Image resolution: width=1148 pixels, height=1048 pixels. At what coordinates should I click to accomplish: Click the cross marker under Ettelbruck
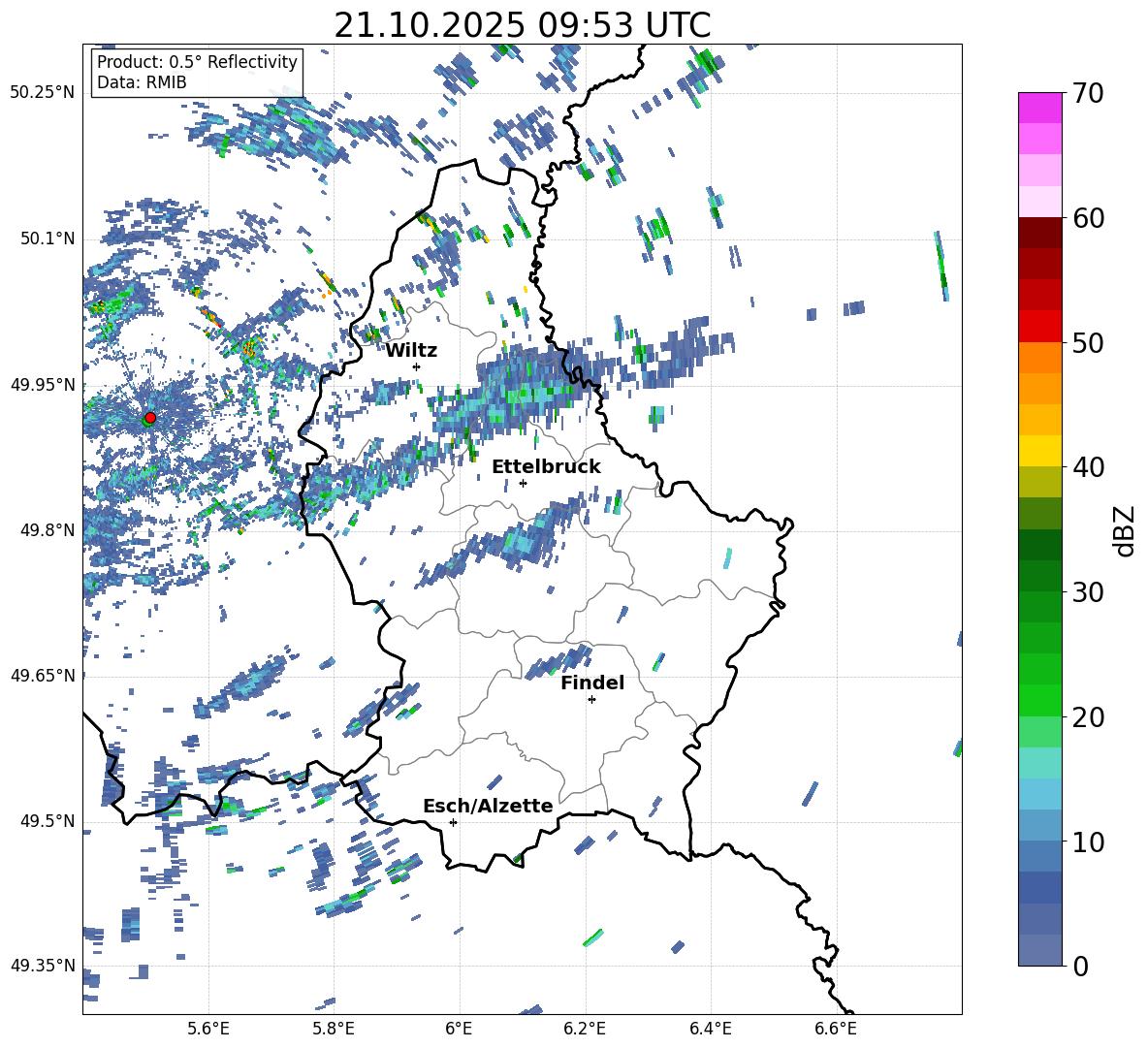coord(523,483)
